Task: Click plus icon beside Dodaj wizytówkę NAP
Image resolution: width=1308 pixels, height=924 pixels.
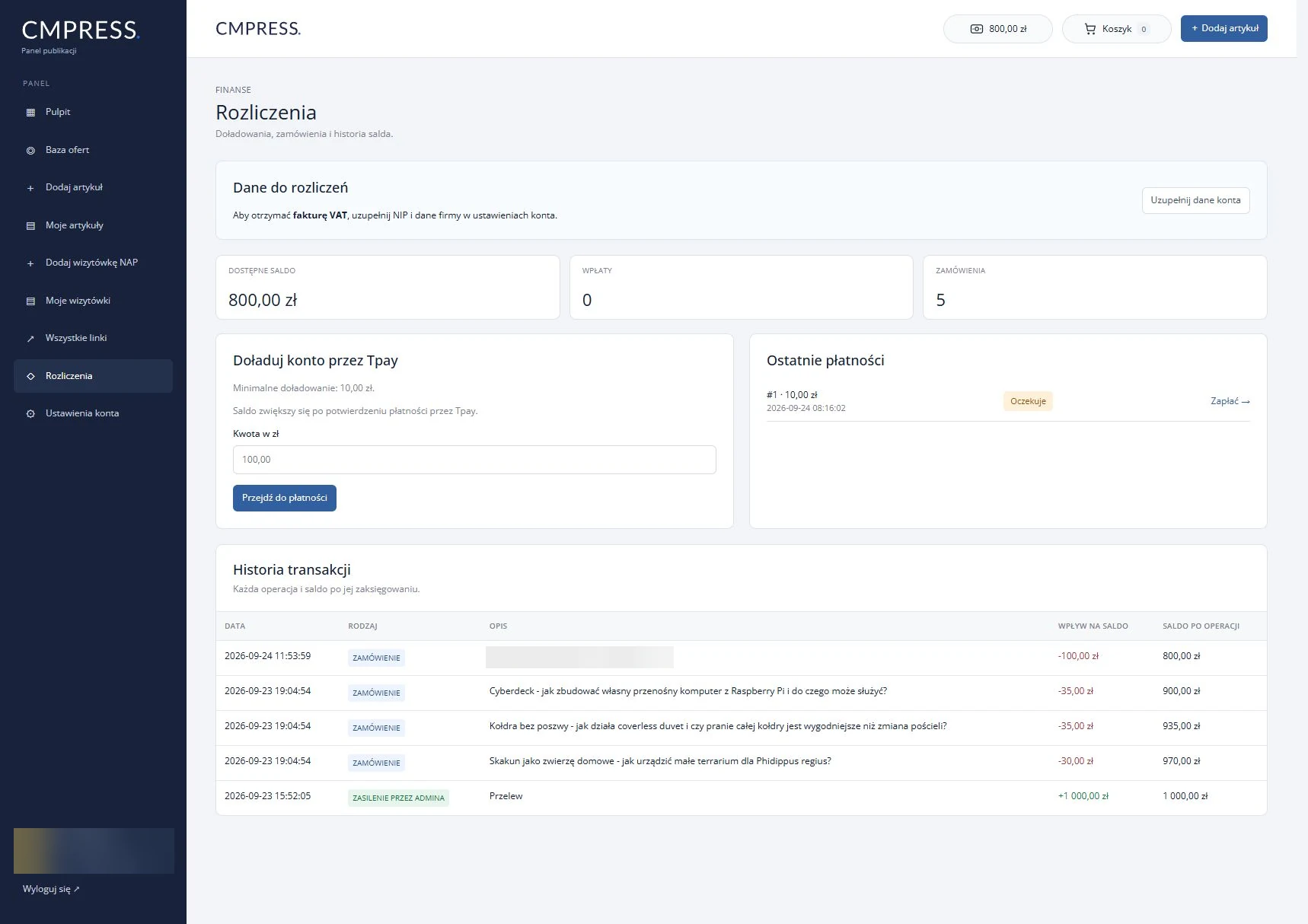Action: pyautogui.click(x=30, y=263)
